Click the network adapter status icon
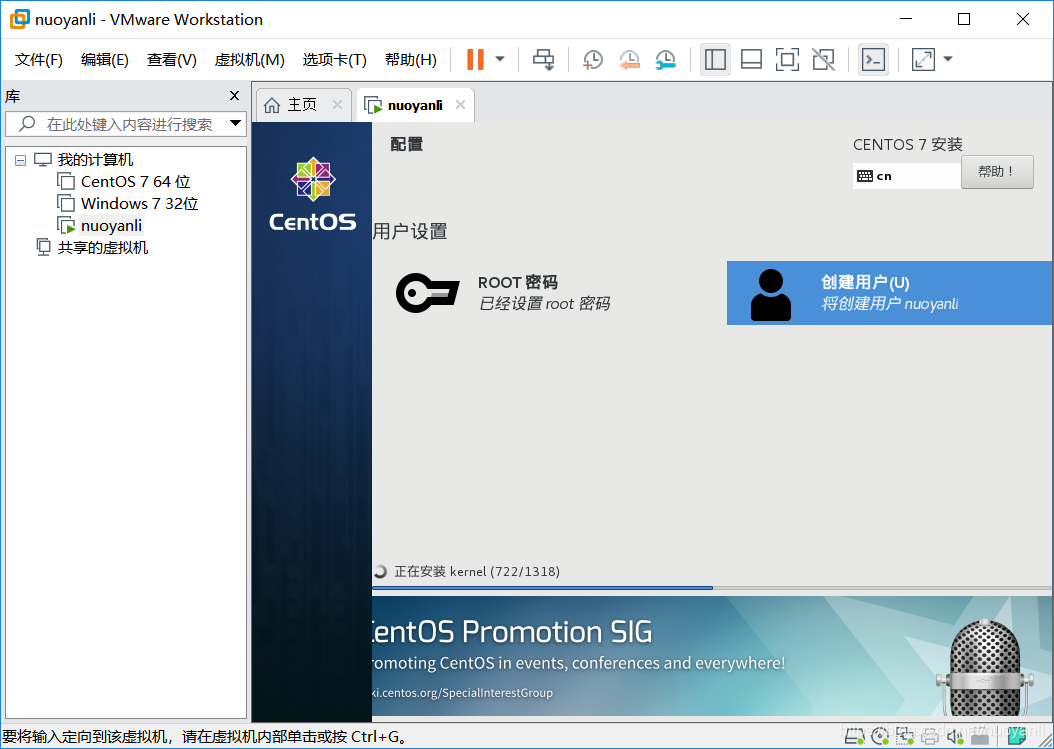This screenshot has height=749, width=1054. 905,737
